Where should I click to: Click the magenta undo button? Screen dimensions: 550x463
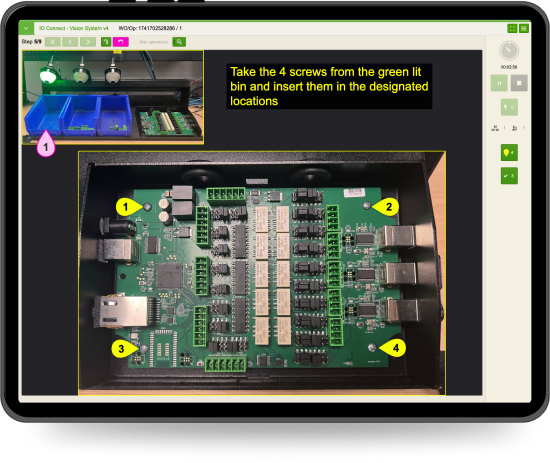coord(121,42)
